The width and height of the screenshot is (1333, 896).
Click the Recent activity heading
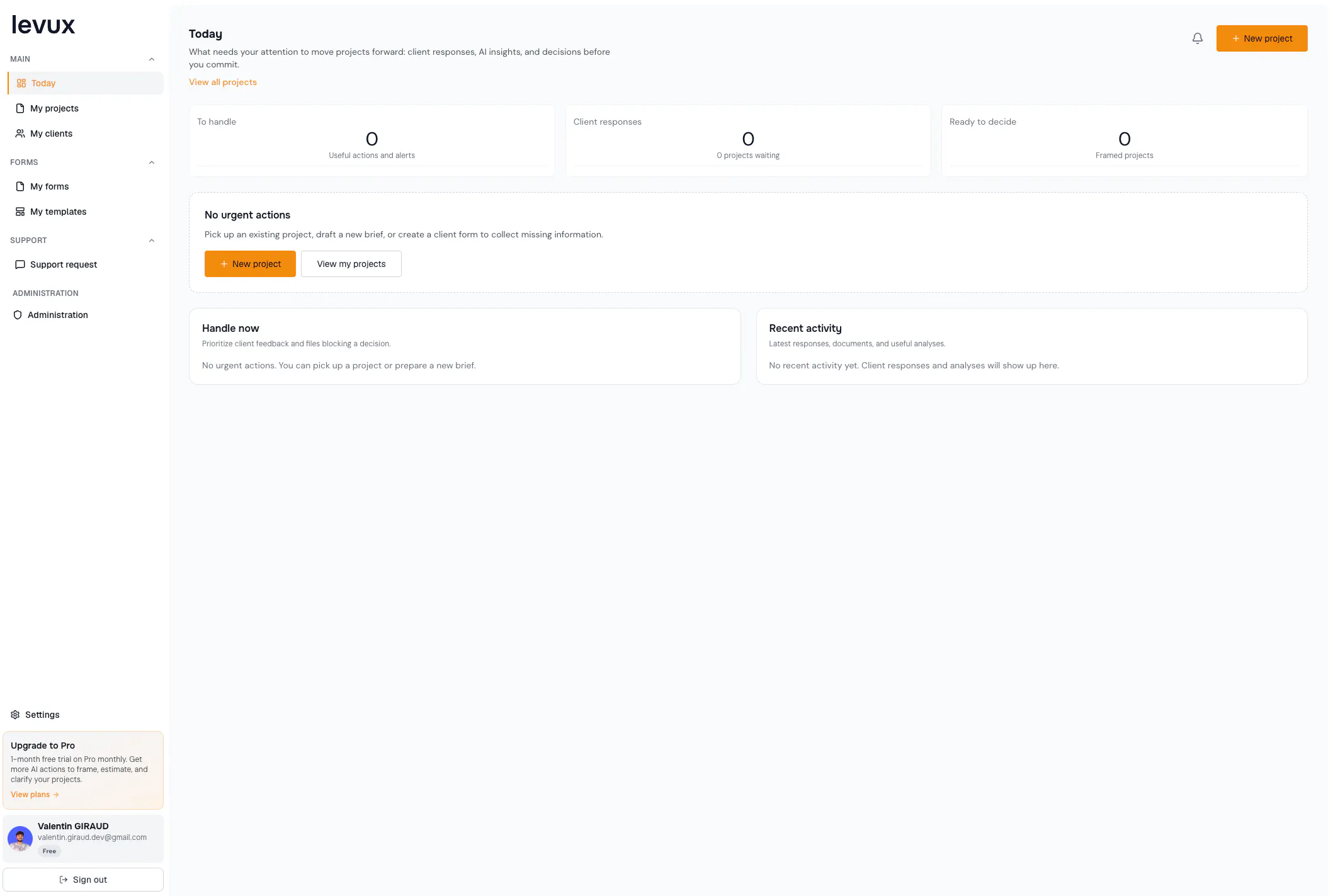coord(805,328)
